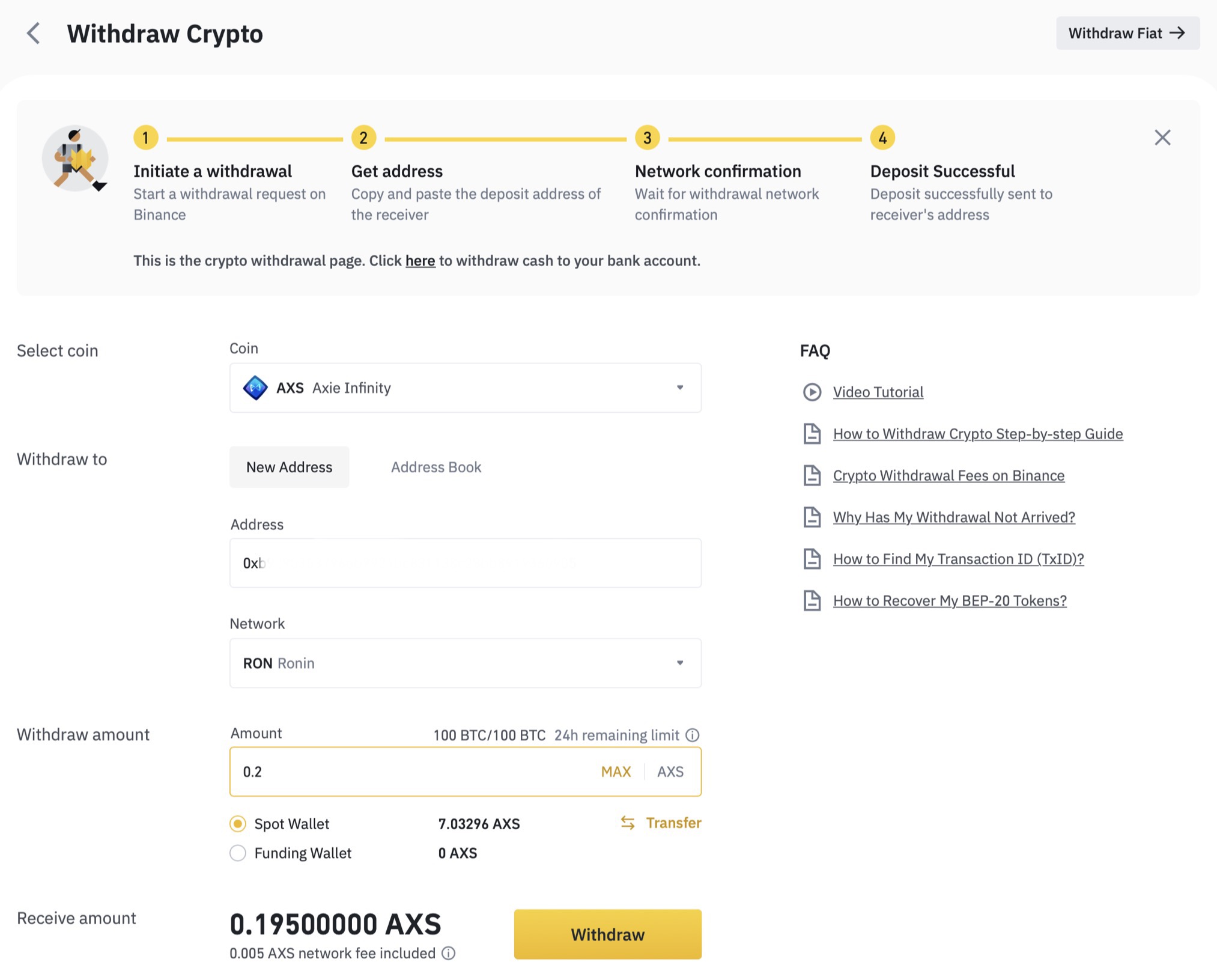Click document icon beside BEP-20 Tokens link
1217x980 pixels.
coord(812,601)
